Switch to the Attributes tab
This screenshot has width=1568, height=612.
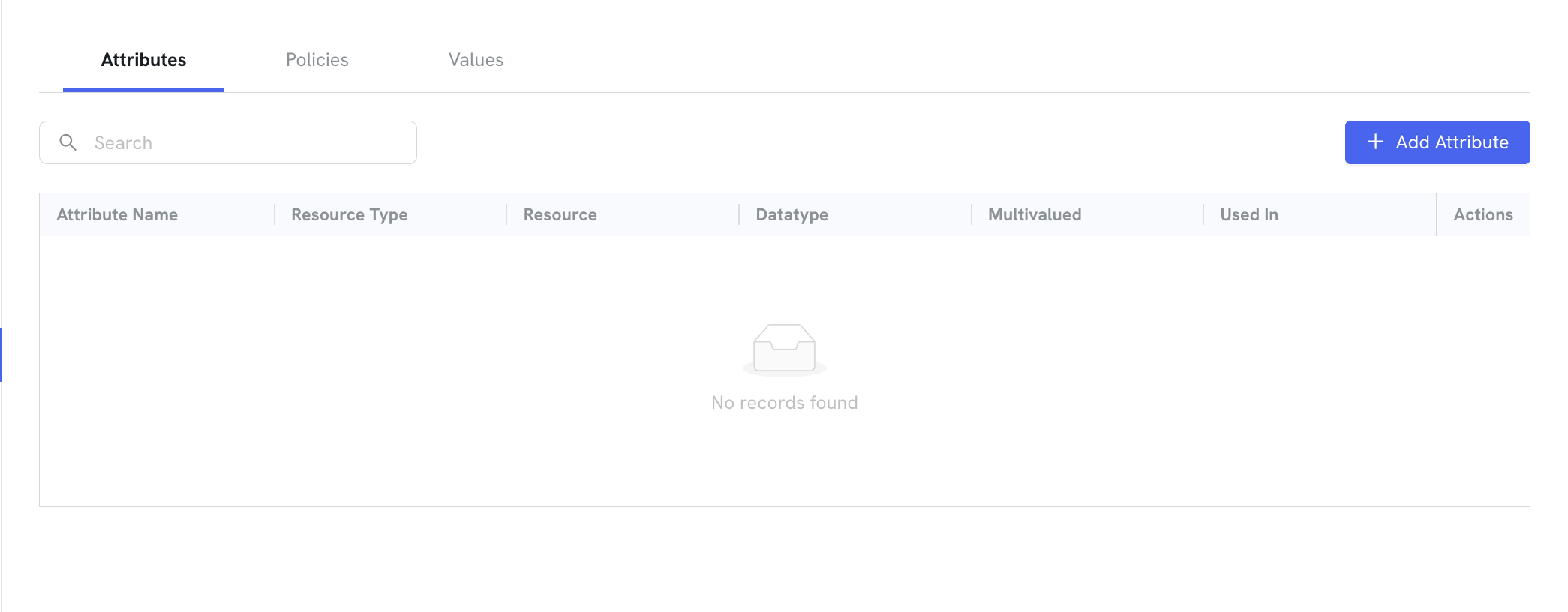pos(143,60)
